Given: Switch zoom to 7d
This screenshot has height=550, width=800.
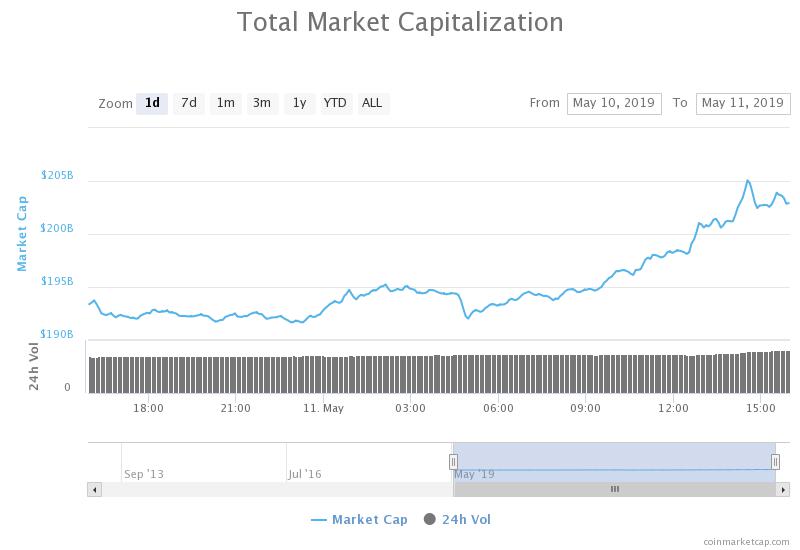Looking at the screenshot, I should click(x=188, y=103).
